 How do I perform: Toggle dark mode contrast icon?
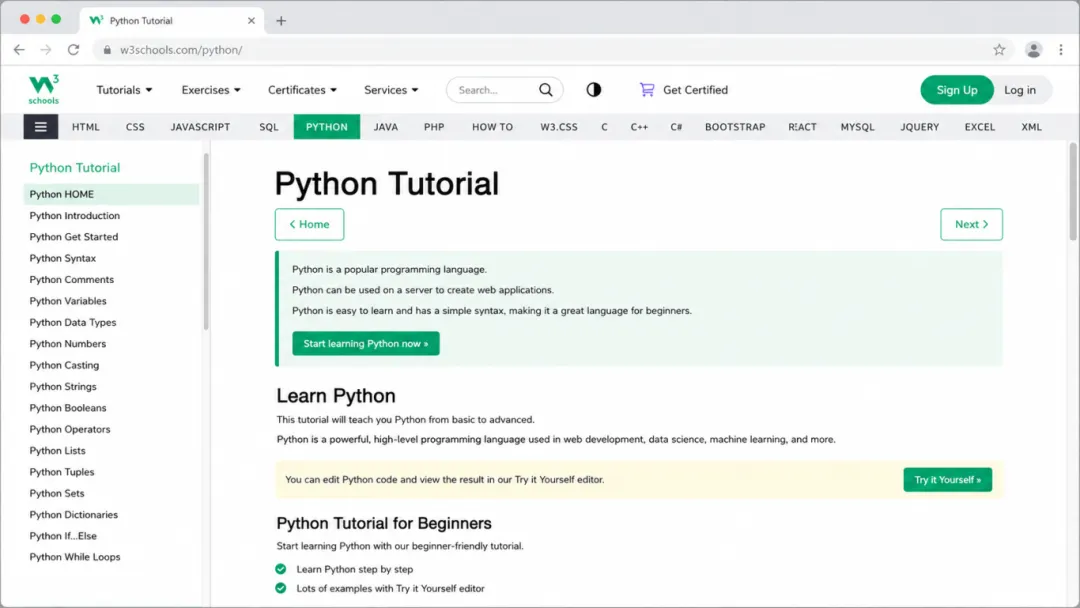pyautogui.click(x=594, y=90)
